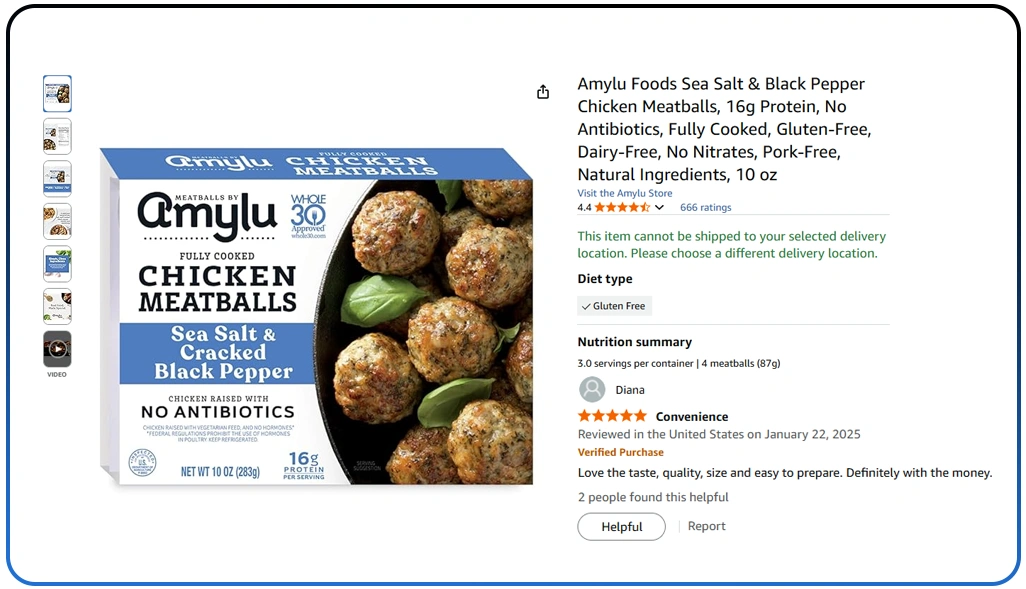Play the product video thumbnail
The width and height of the screenshot is (1026, 589).
pyautogui.click(x=57, y=349)
